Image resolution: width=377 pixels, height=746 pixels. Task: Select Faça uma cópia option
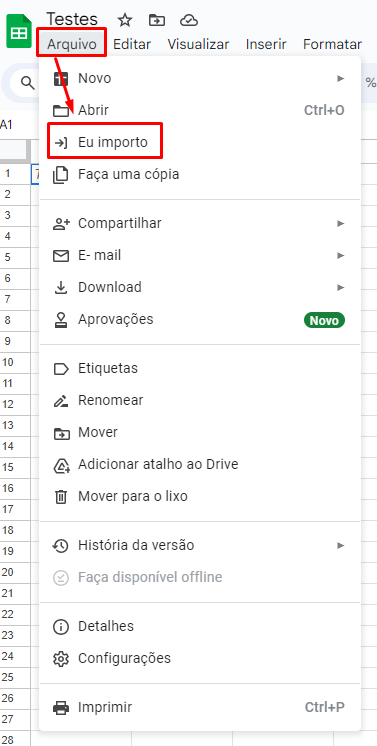[200, 174]
